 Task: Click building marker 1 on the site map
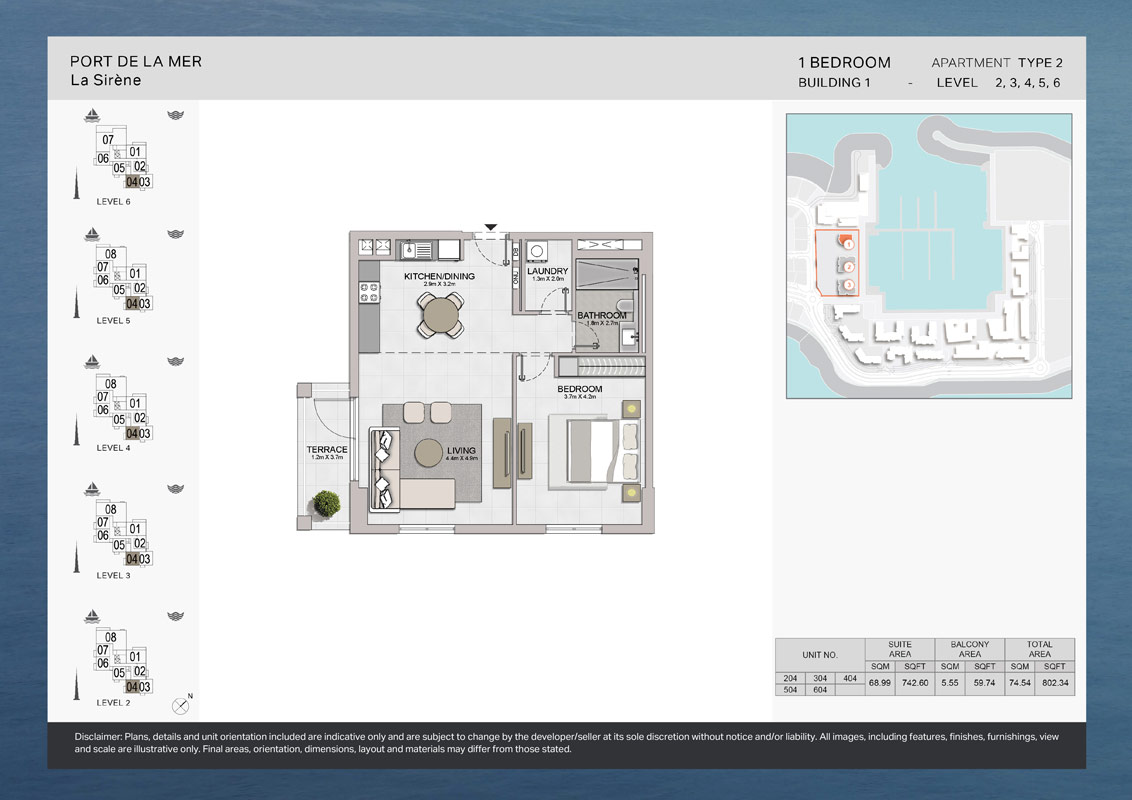[x=847, y=243]
